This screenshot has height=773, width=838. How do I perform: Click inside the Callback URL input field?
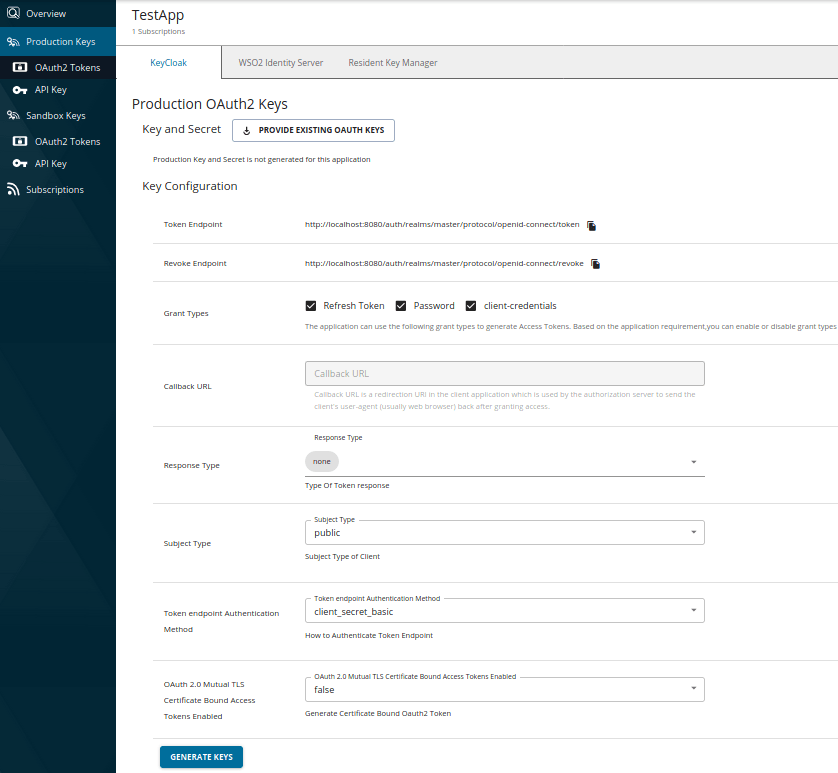point(504,372)
